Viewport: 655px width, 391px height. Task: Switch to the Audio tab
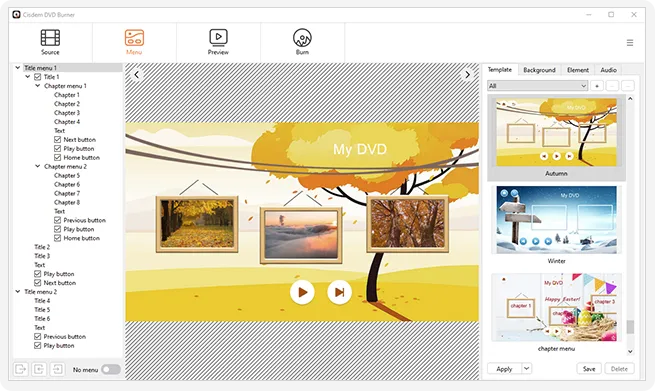609,70
